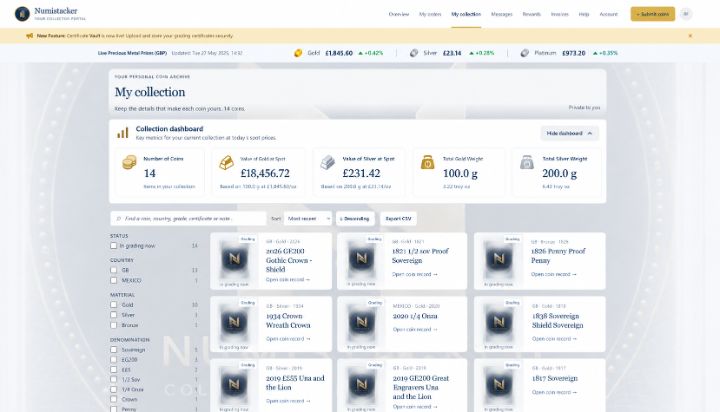Click the Grading badge on the 1934 Crown card
720x412 pixels.
tap(248, 303)
